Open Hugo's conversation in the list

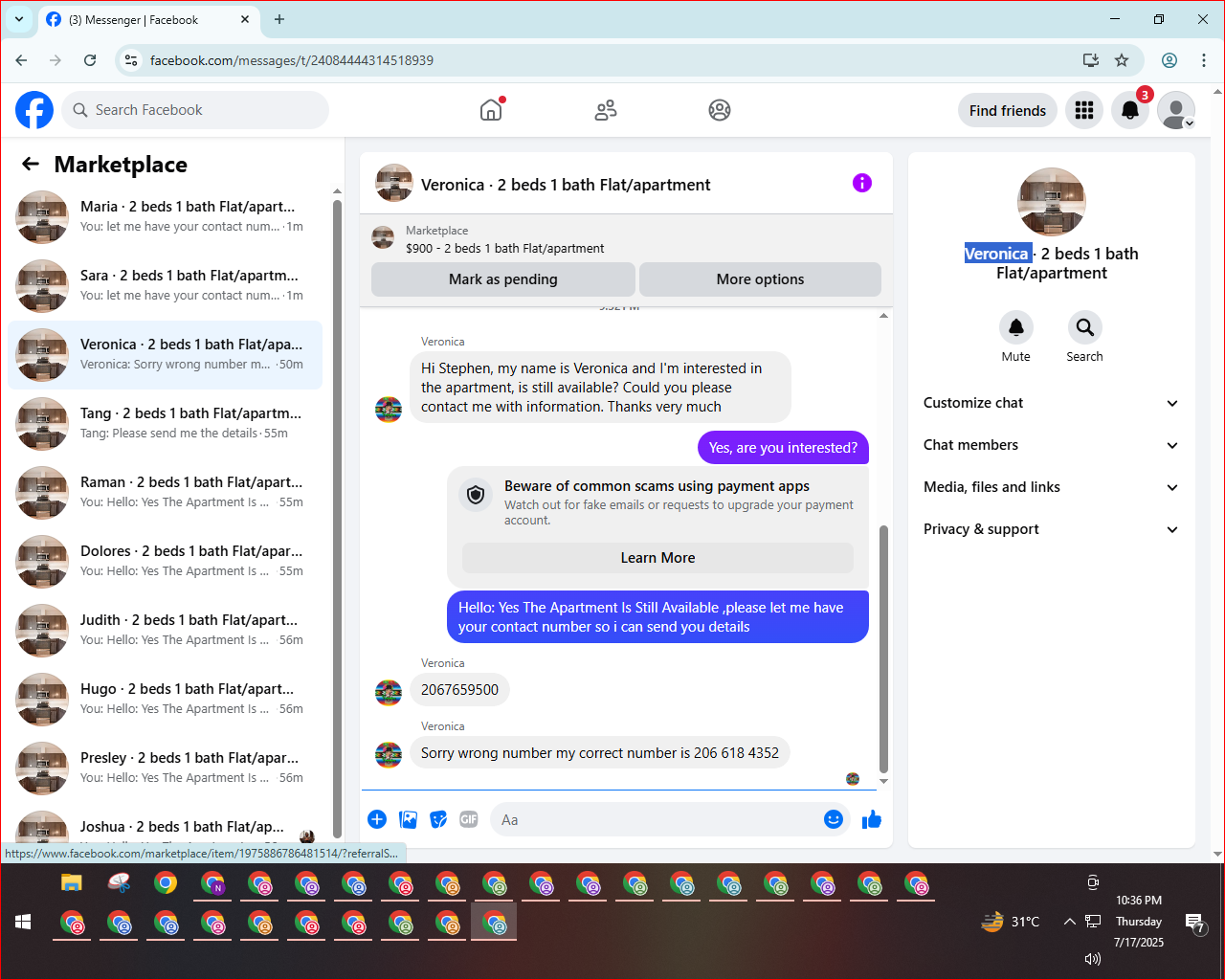click(x=165, y=700)
